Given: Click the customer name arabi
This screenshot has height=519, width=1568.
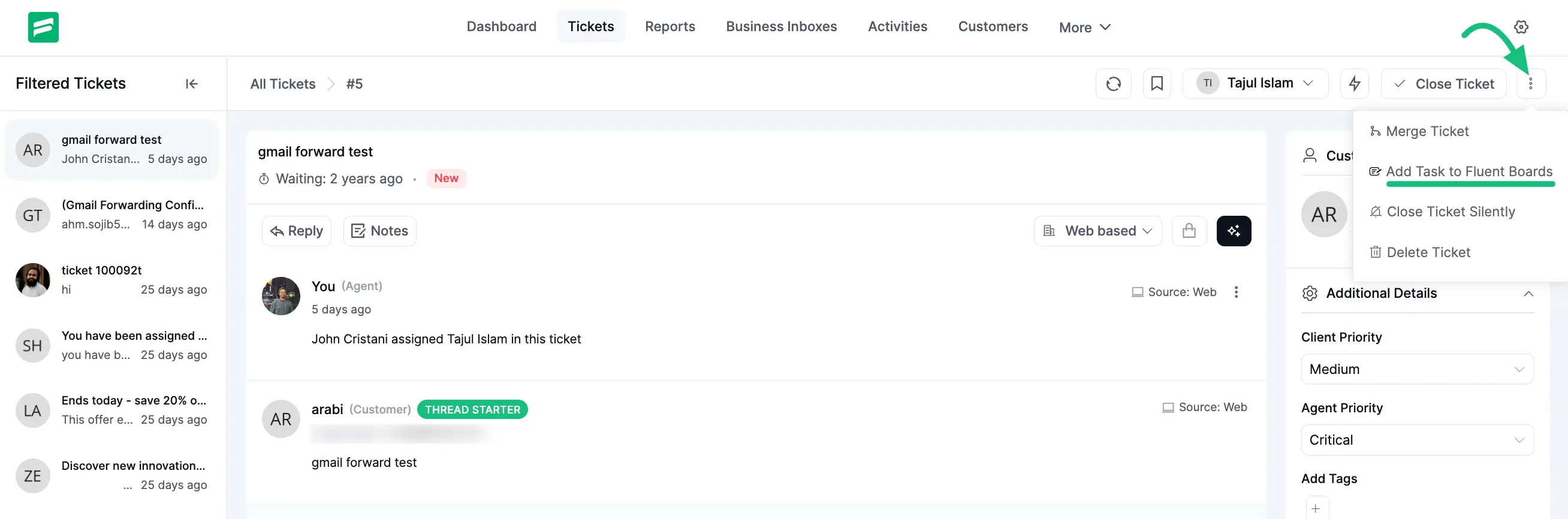Looking at the screenshot, I should [327, 409].
